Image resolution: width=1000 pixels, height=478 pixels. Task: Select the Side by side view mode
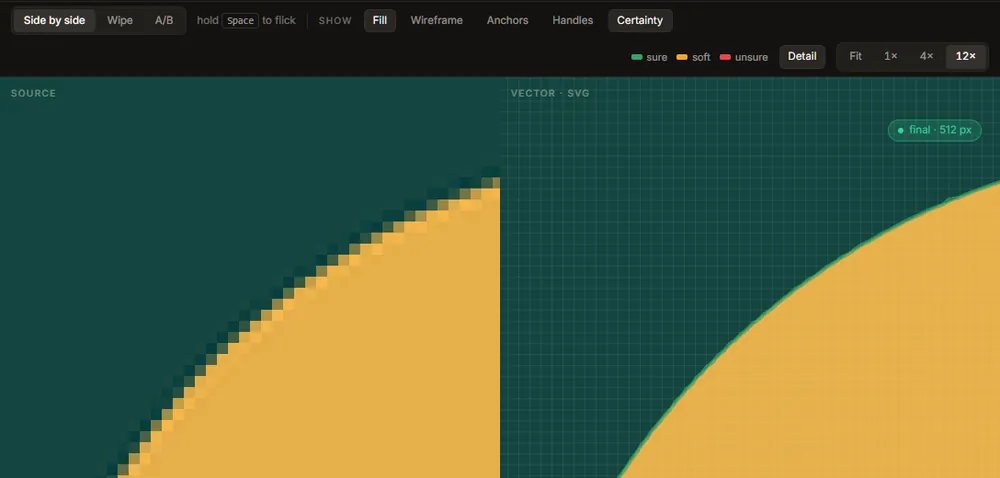[54, 20]
